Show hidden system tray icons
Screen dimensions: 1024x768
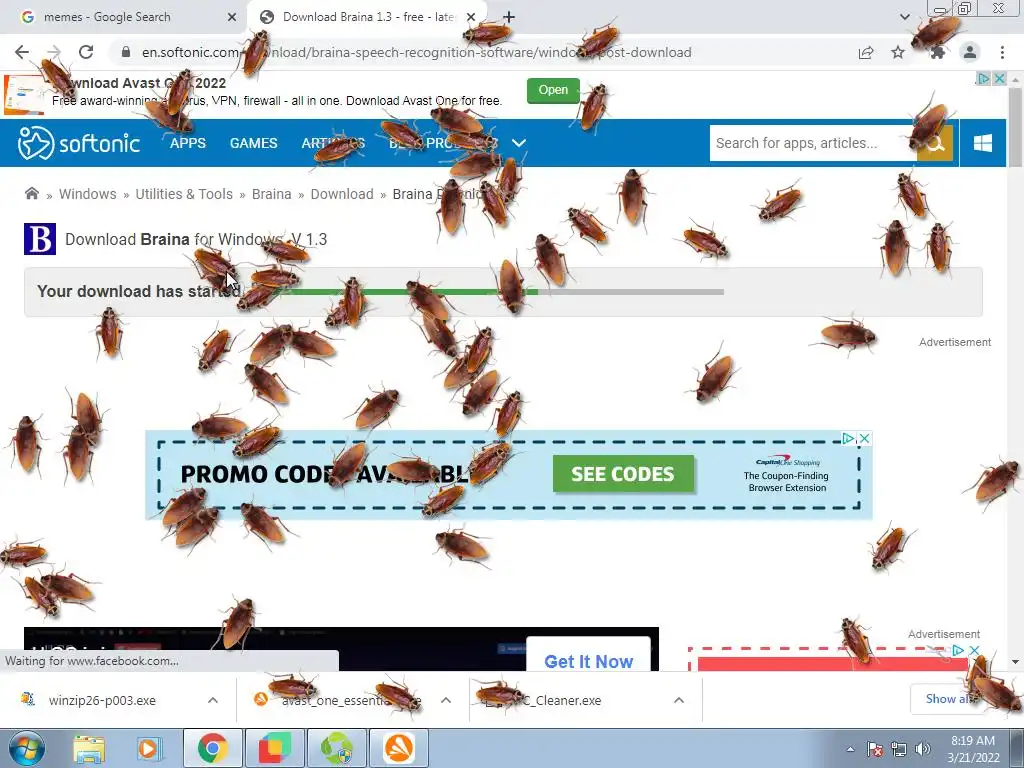point(850,749)
